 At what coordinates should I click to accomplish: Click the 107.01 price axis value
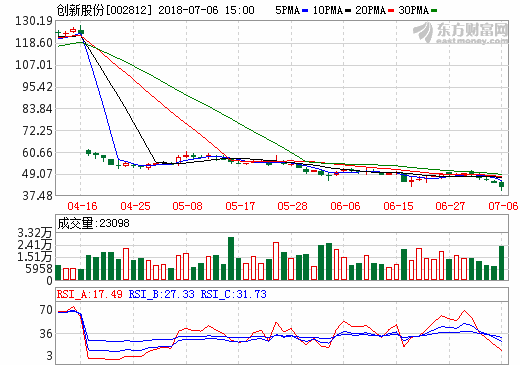tap(34, 65)
